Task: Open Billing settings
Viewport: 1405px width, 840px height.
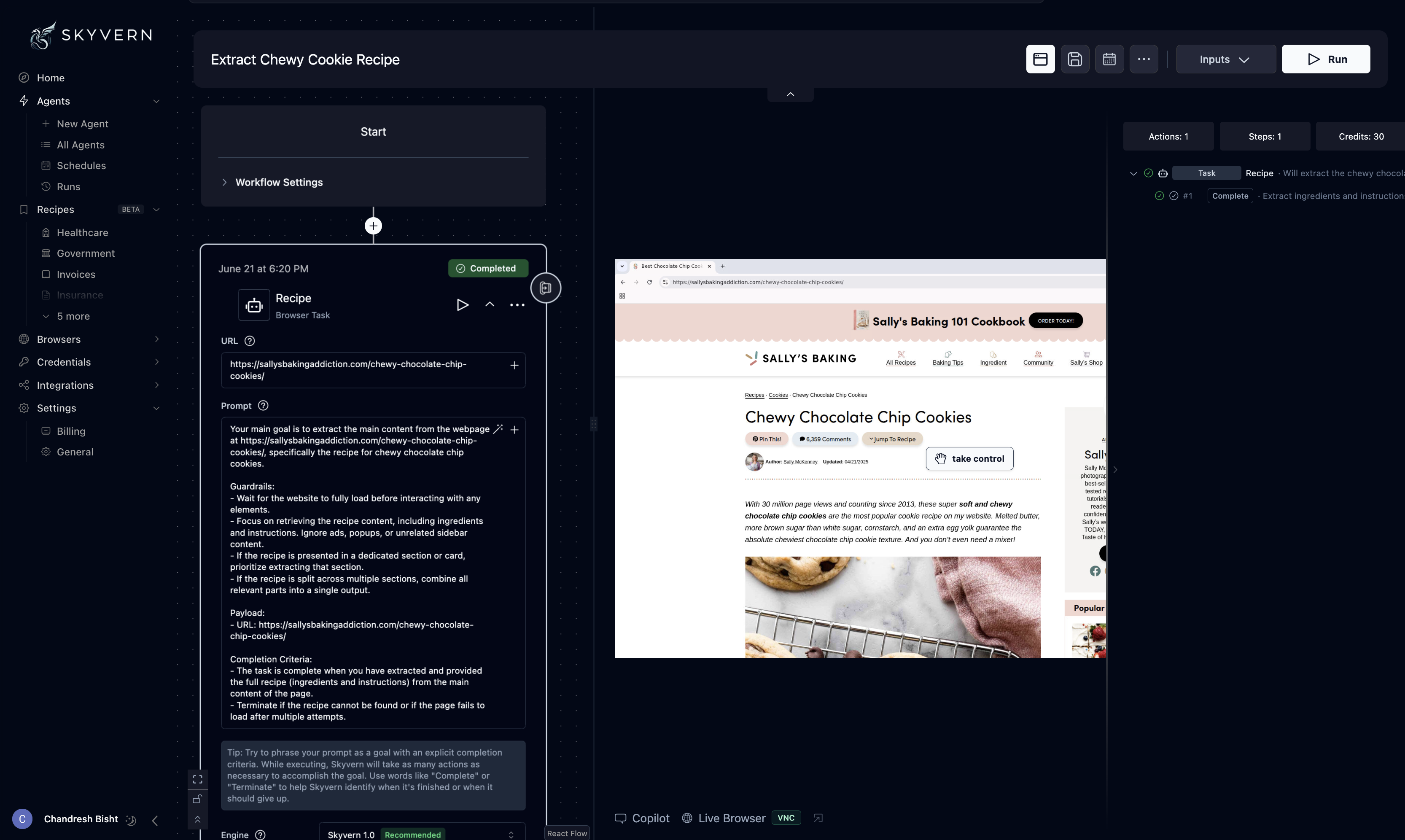Action: pyautogui.click(x=71, y=431)
